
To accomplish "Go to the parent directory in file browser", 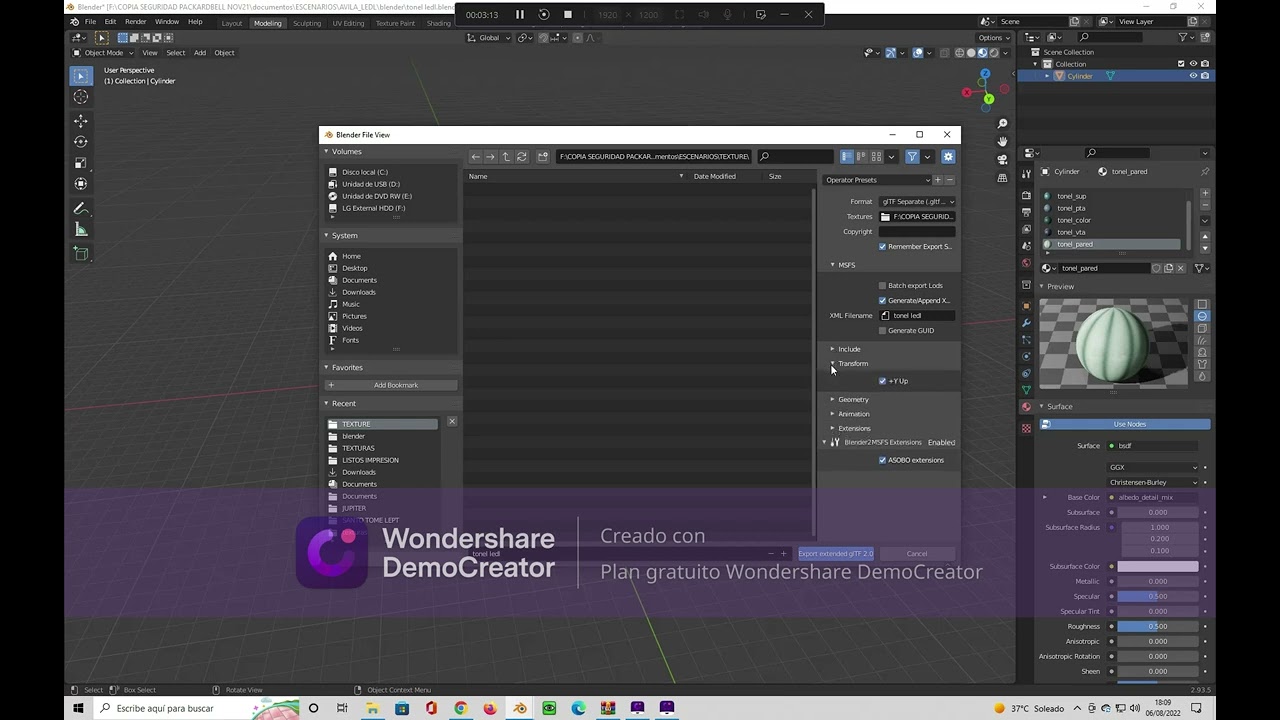I will pos(506,157).
